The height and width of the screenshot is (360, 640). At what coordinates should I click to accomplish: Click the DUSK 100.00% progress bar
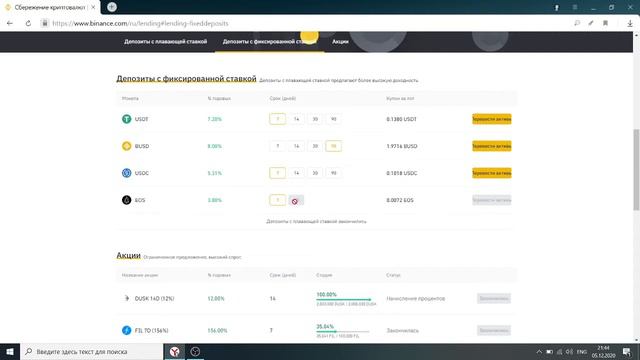(x=344, y=300)
